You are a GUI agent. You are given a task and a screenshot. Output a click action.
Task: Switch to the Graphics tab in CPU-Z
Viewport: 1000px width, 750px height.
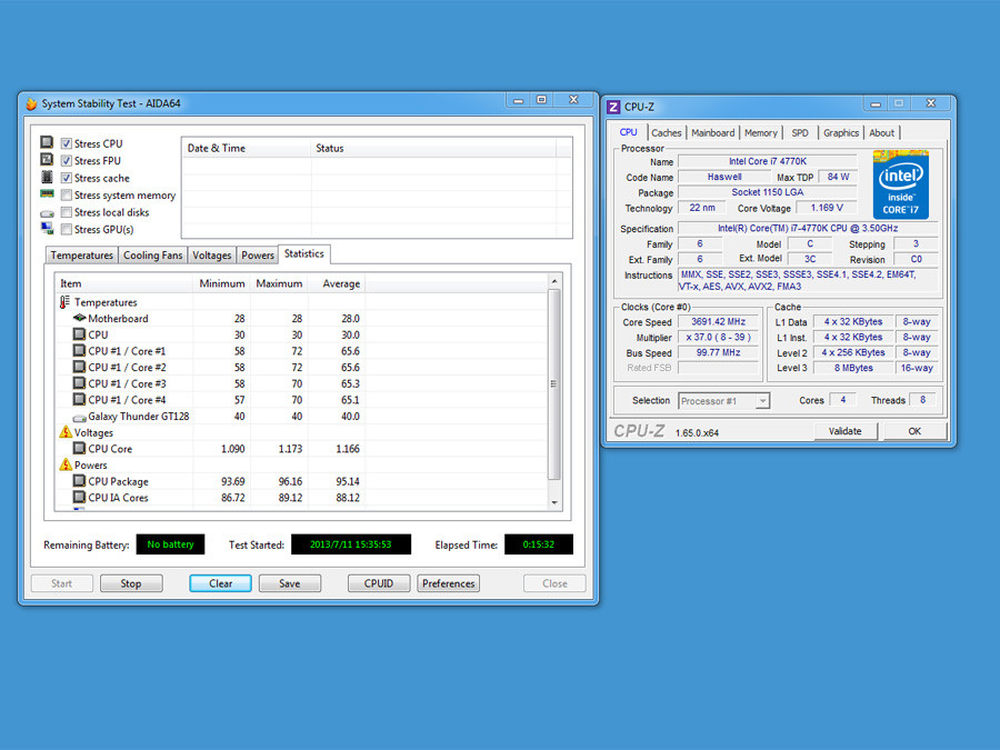point(841,133)
